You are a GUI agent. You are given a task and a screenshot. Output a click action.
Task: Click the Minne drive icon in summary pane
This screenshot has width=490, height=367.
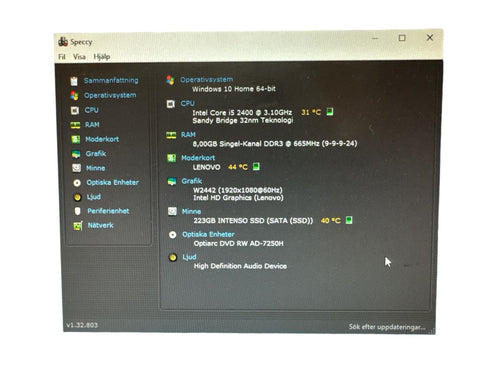(x=172, y=211)
